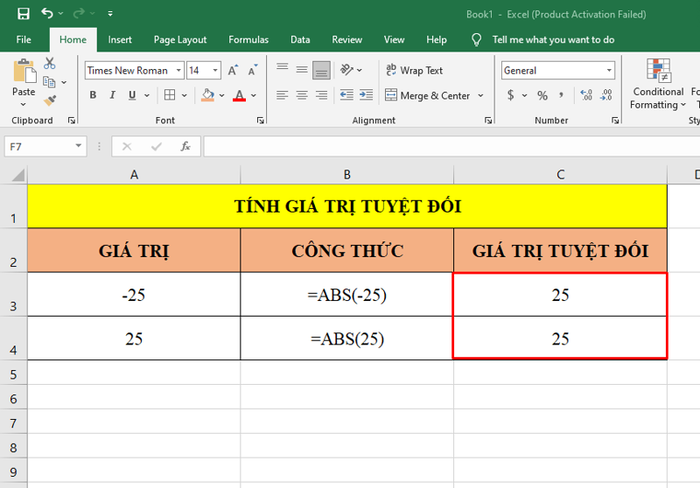
Task: Toggle Underline formatting
Action: (x=132, y=95)
